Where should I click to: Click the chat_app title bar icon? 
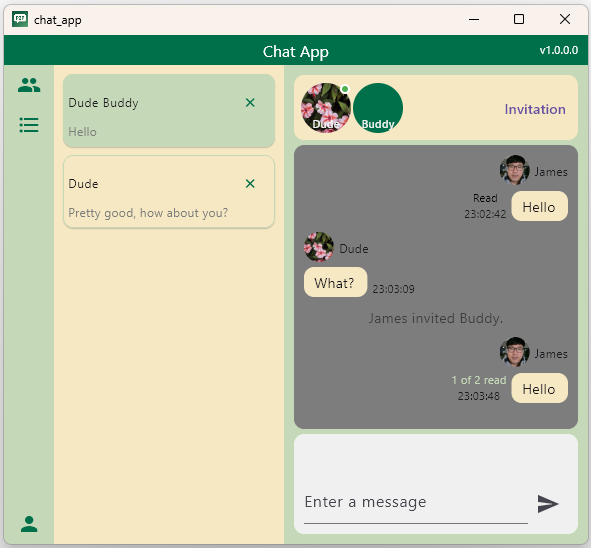20,19
